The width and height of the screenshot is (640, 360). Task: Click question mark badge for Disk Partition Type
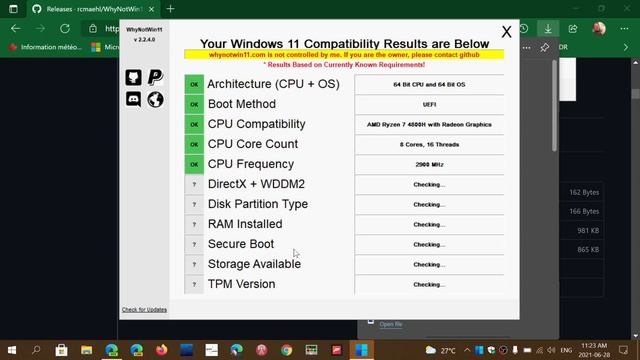[194, 204]
